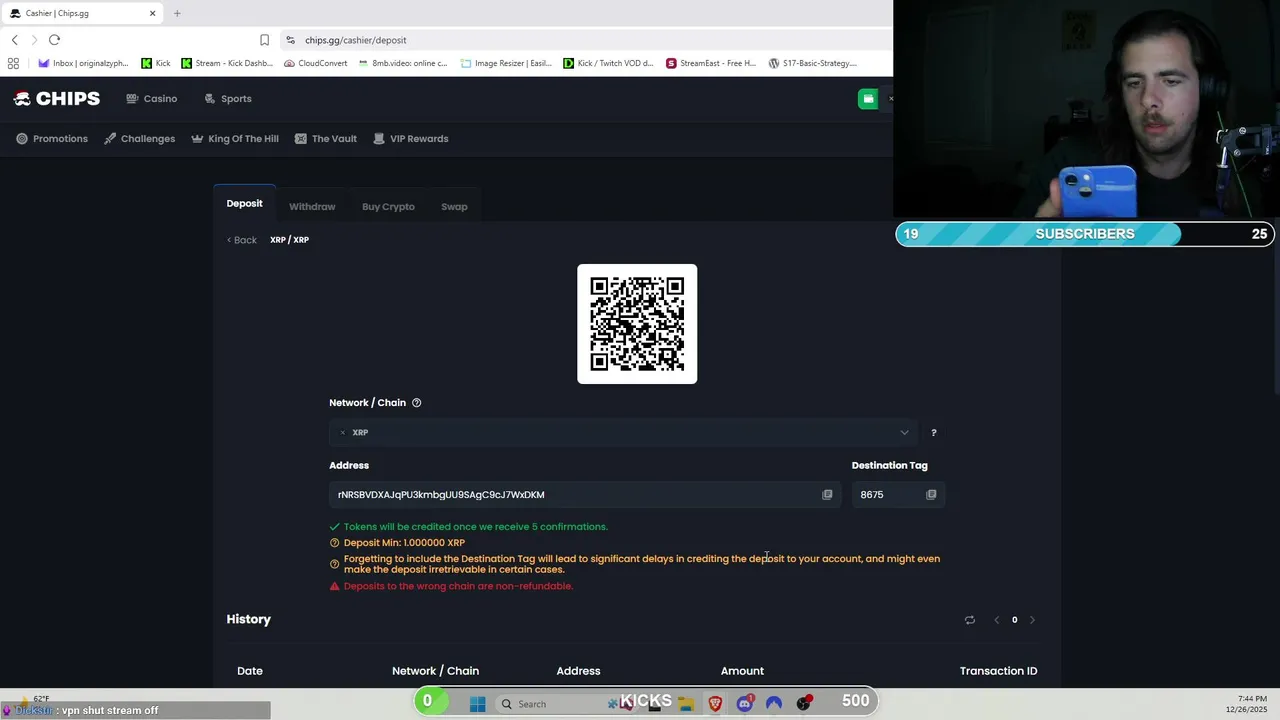
Task: Click the Brave browser taskbar icon
Action: coord(715,704)
